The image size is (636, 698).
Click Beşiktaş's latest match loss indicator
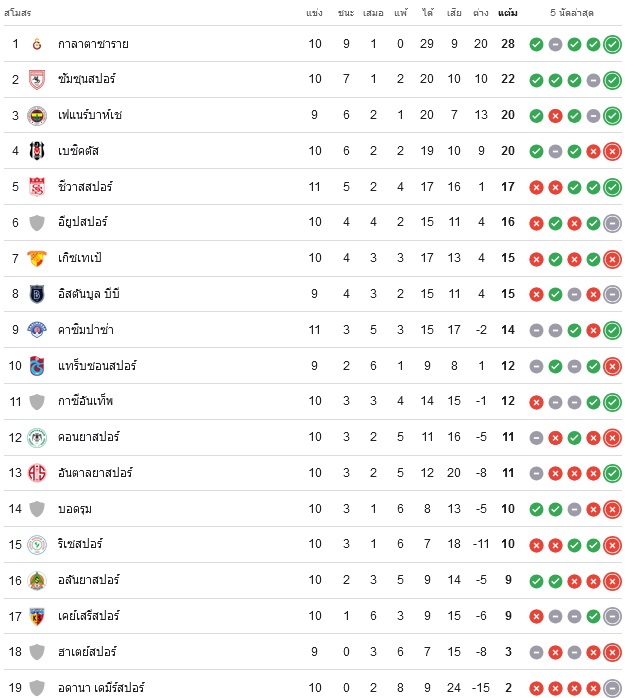pos(612,151)
